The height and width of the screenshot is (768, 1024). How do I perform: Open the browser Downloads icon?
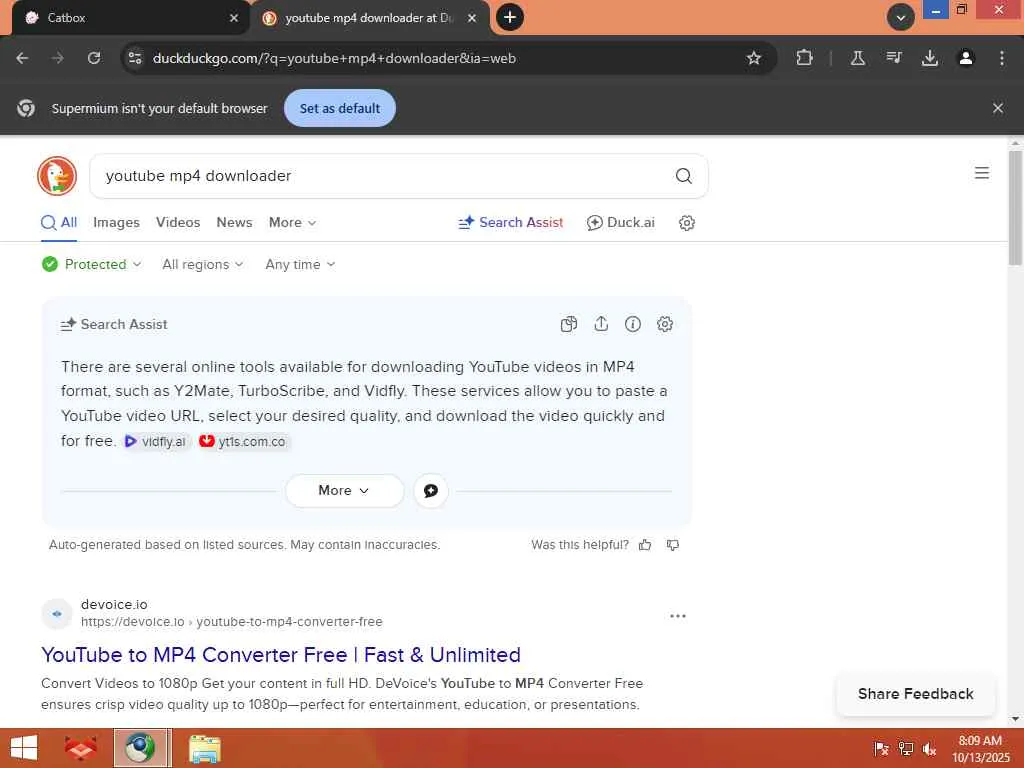click(x=929, y=58)
